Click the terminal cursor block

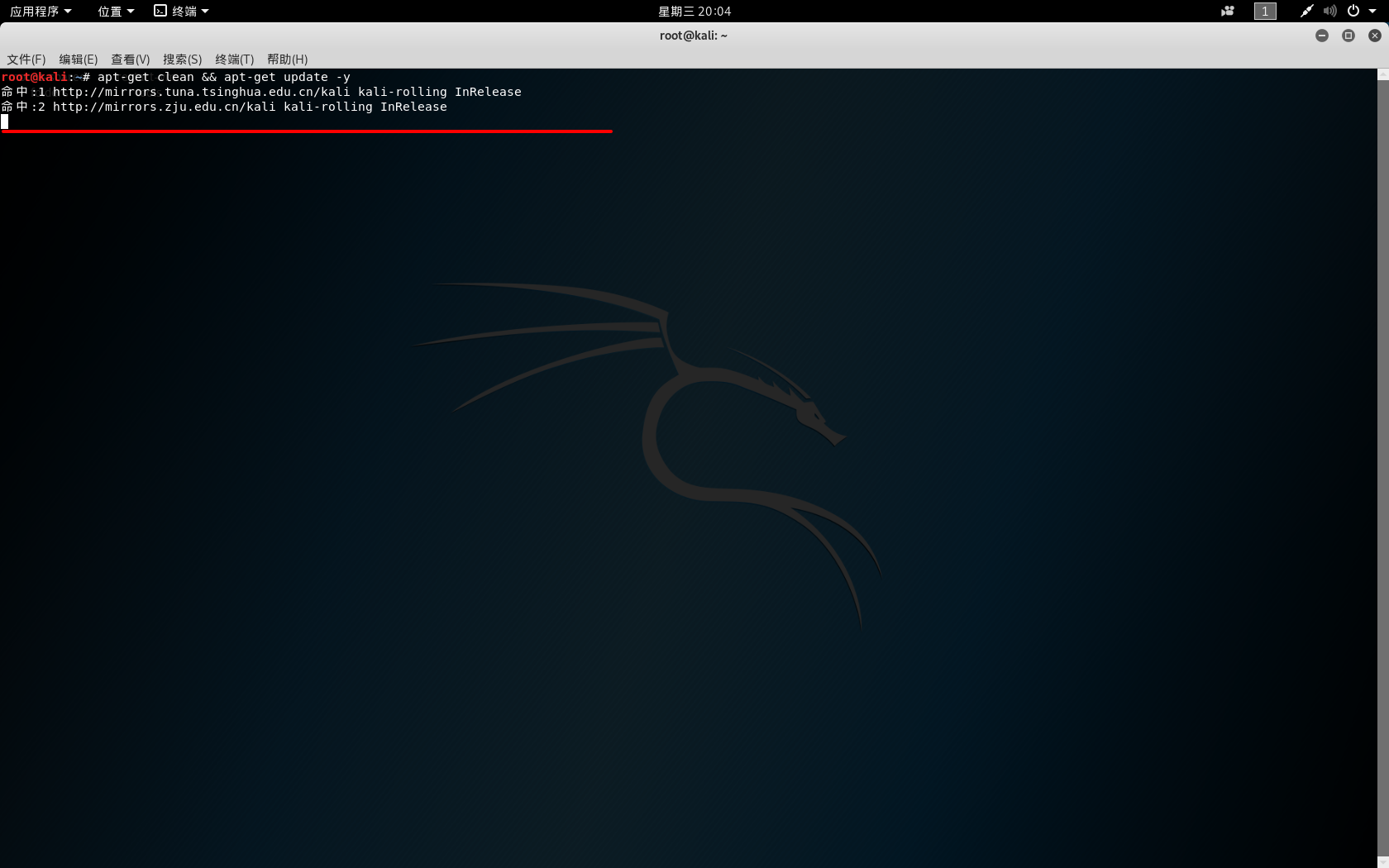point(5,122)
